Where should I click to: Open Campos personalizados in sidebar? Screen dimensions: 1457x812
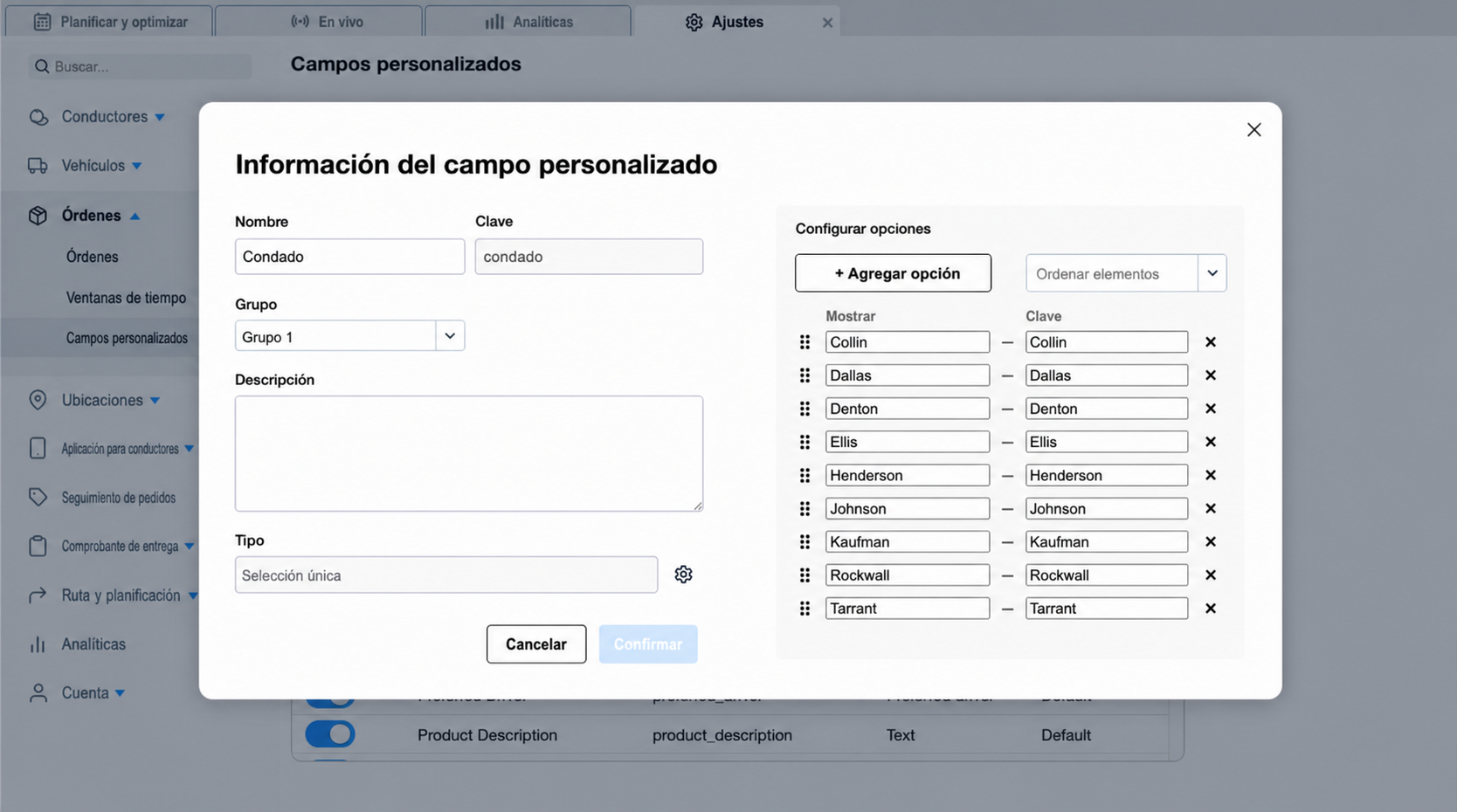point(127,338)
